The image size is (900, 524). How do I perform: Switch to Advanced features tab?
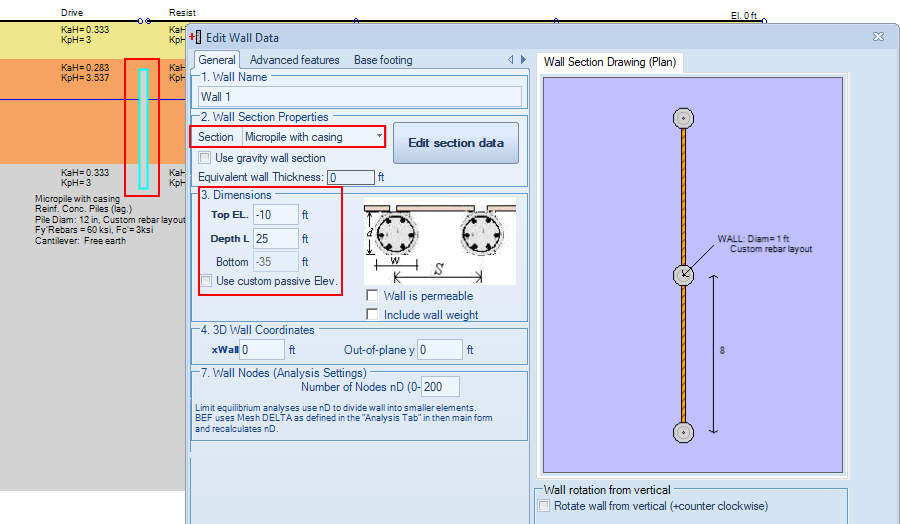pyautogui.click(x=294, y=60)
